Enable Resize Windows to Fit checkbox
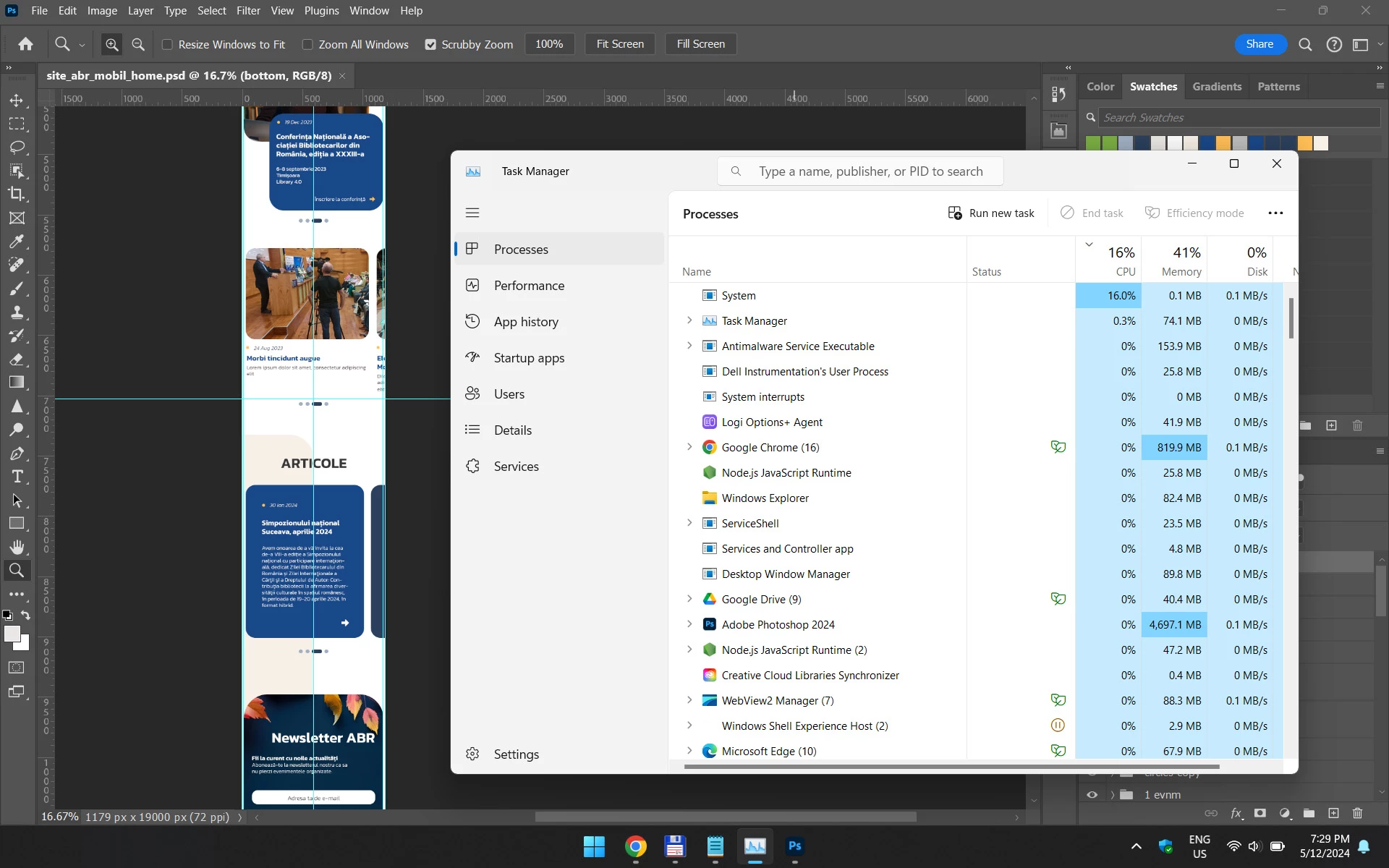 click(x=167, y=45)
